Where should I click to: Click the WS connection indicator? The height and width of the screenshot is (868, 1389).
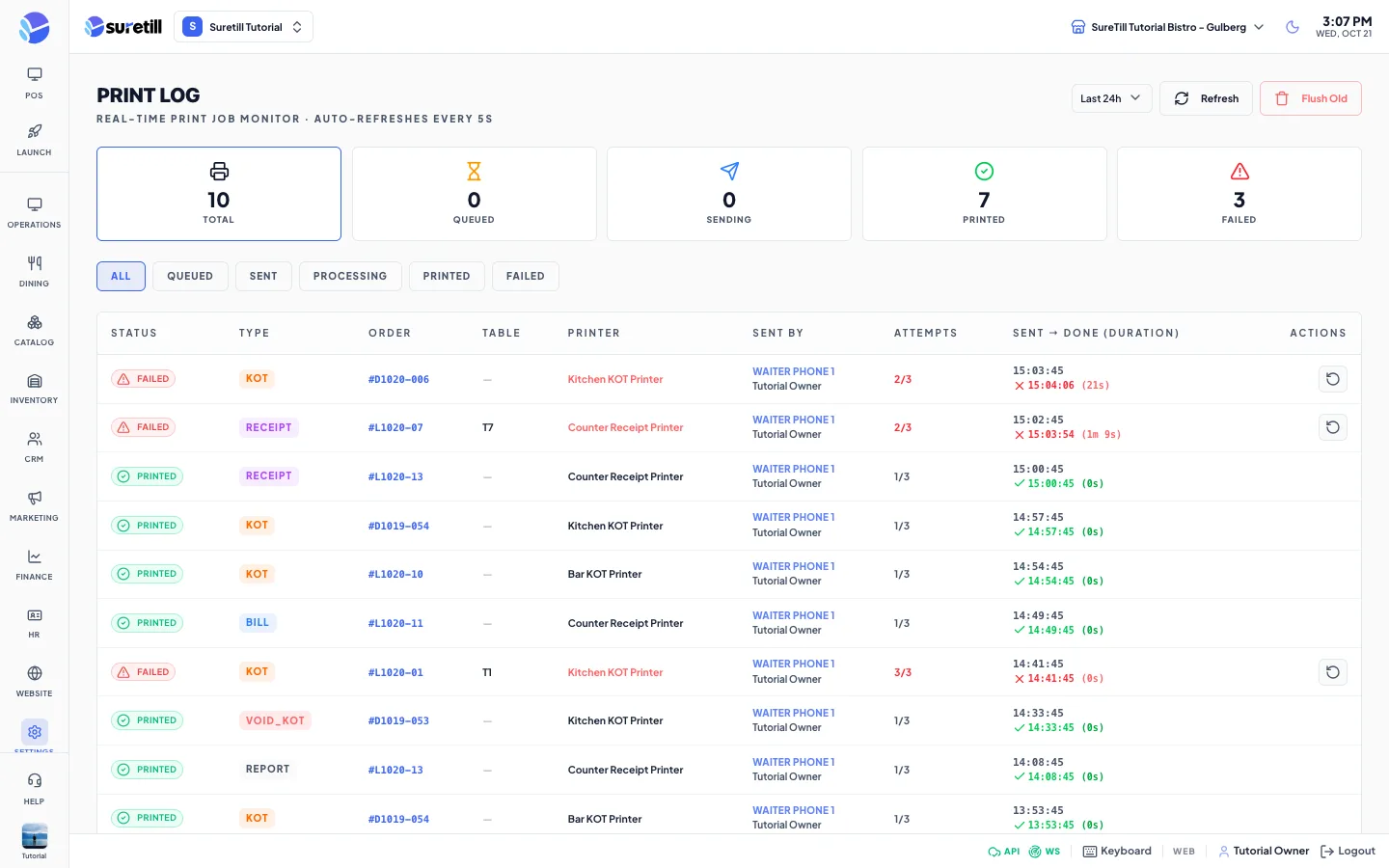tap(1045, 852)
